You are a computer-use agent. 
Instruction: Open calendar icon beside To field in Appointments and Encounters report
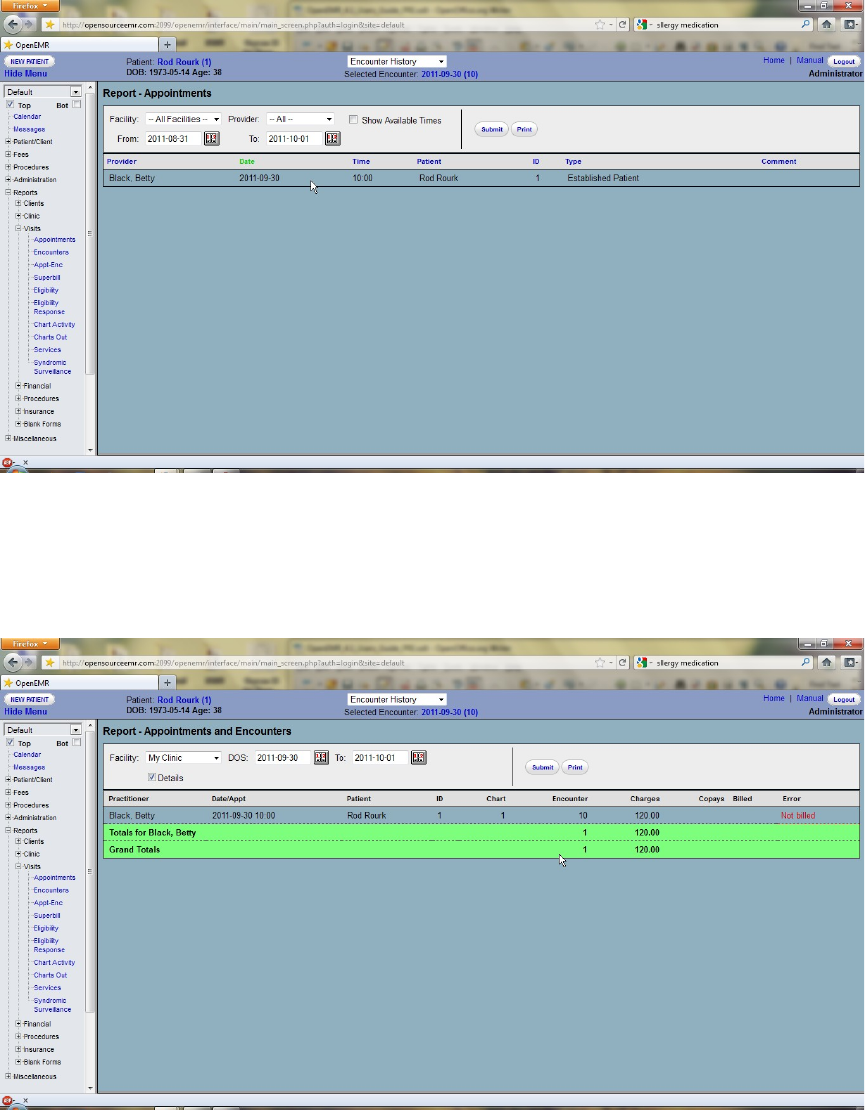pyautogui.click(x=418, y=757)
